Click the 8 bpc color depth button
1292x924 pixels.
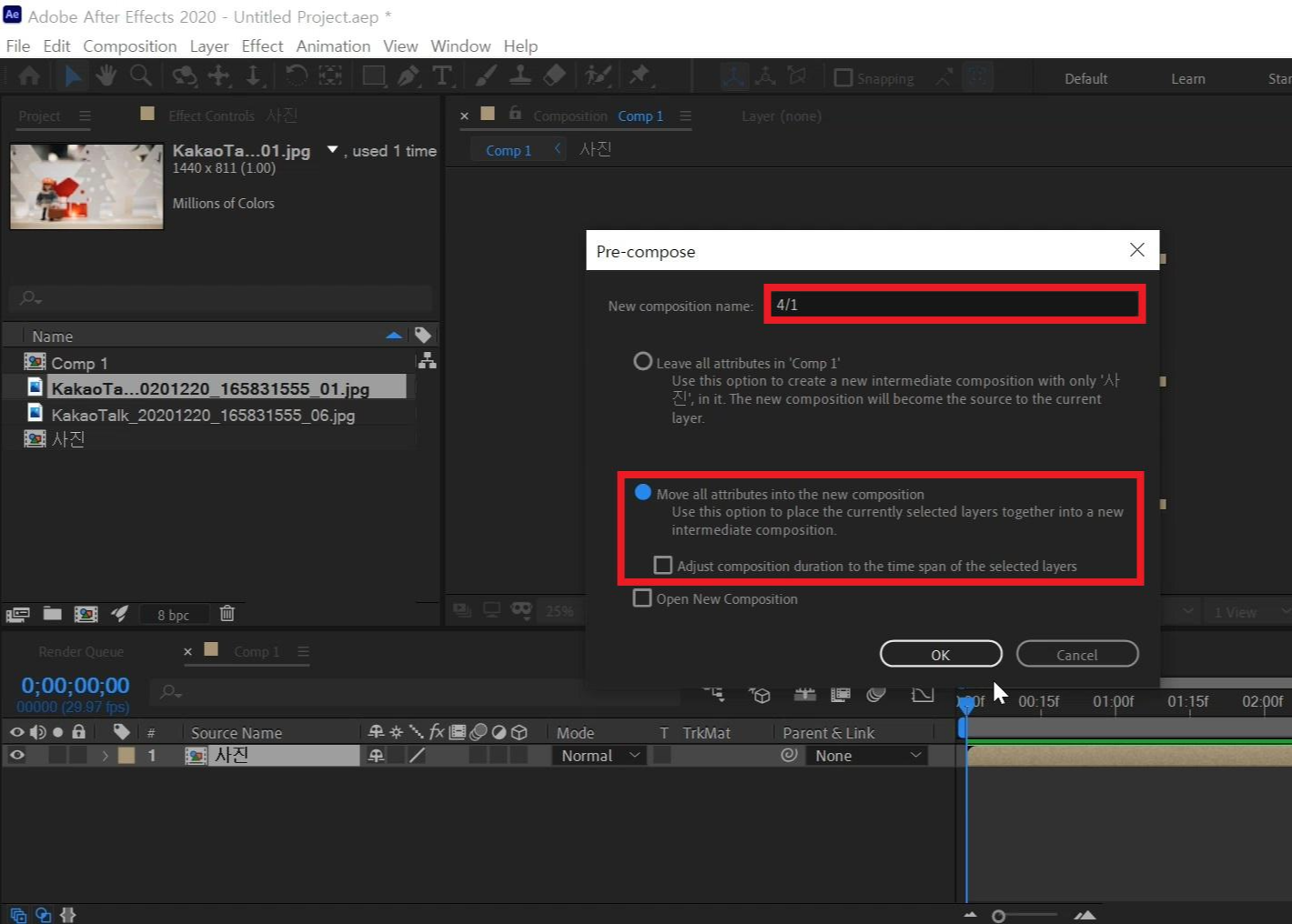click(173, 615)
